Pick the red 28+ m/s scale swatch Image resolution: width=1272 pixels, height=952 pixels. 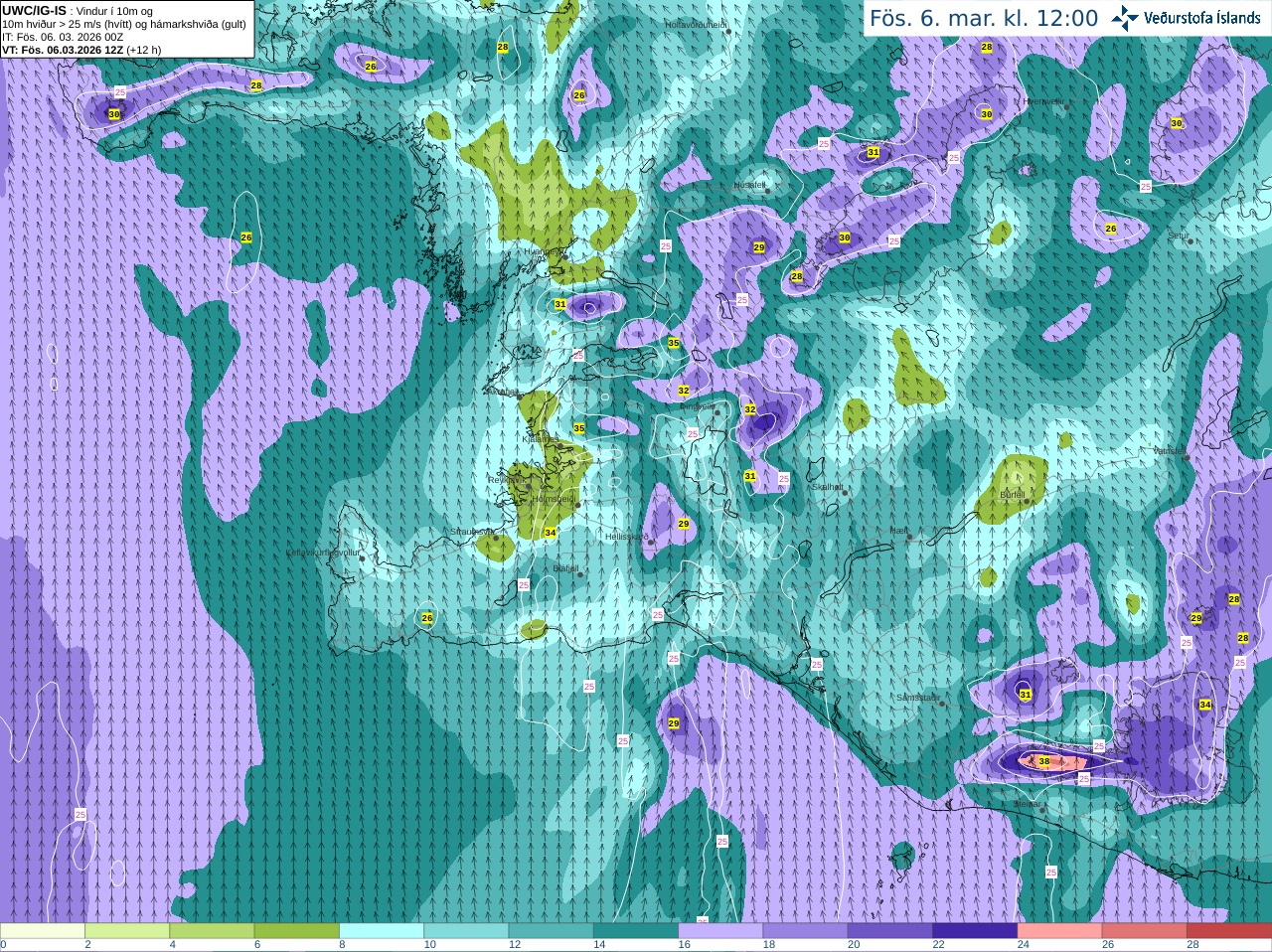pyautogui.click(x=1229, y=931)
